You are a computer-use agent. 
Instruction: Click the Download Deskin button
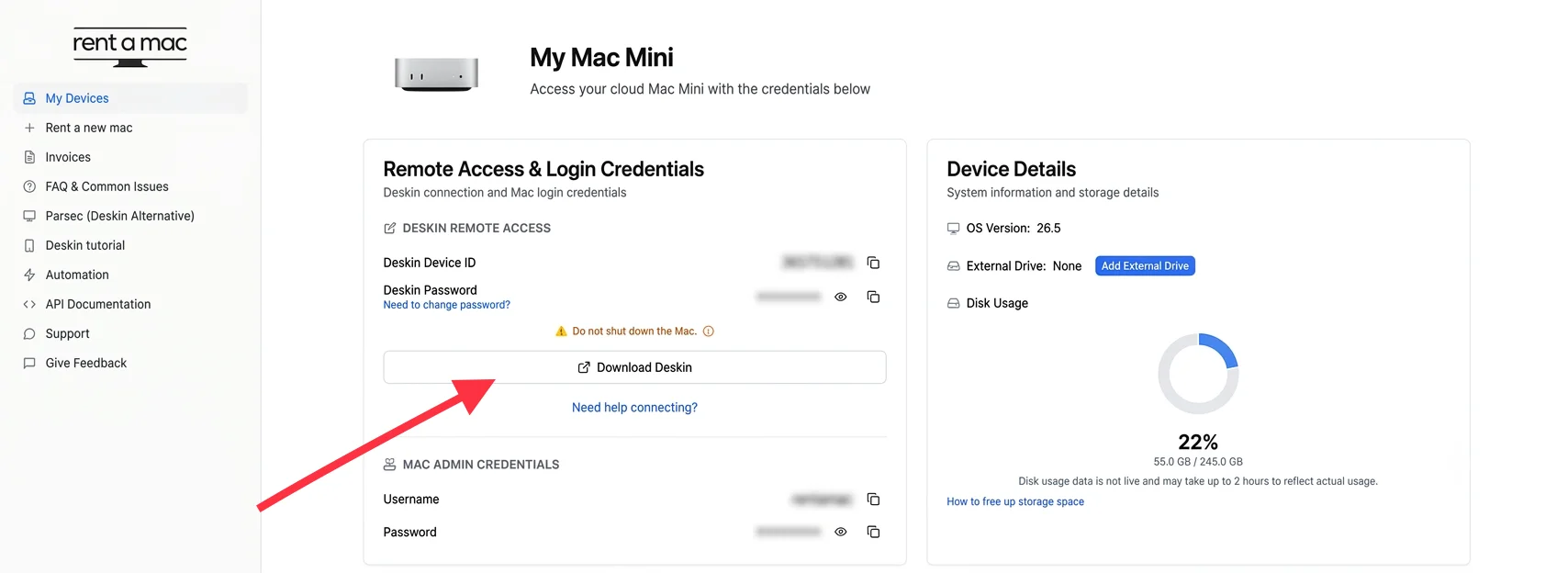coord(634,367)
